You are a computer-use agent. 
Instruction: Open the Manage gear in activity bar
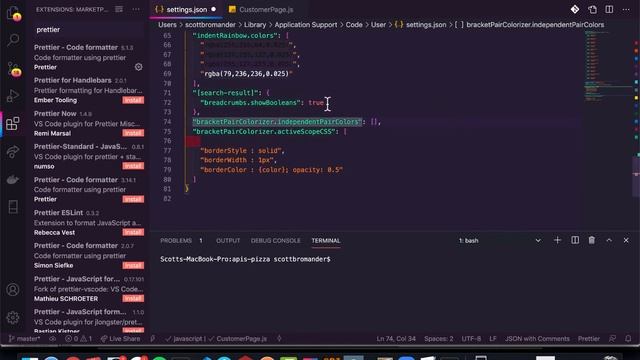(x=13, y=317)
